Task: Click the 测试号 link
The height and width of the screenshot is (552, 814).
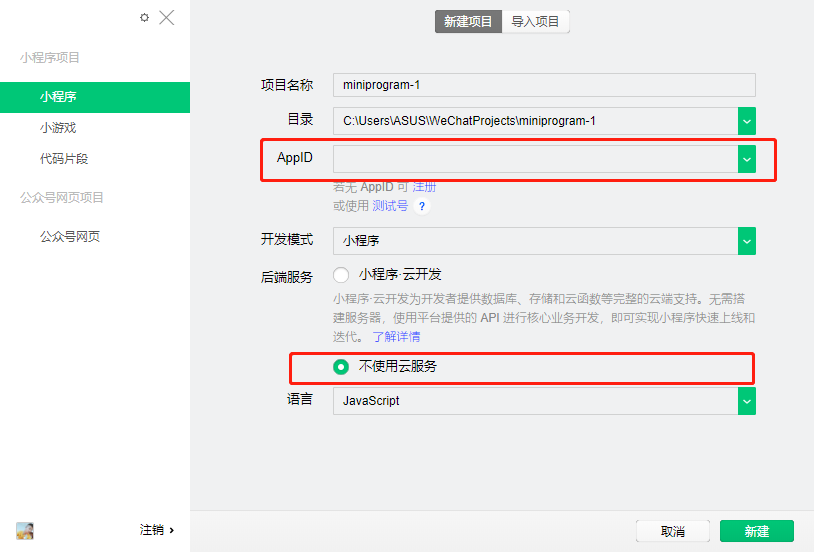Action: coord(390,206)
